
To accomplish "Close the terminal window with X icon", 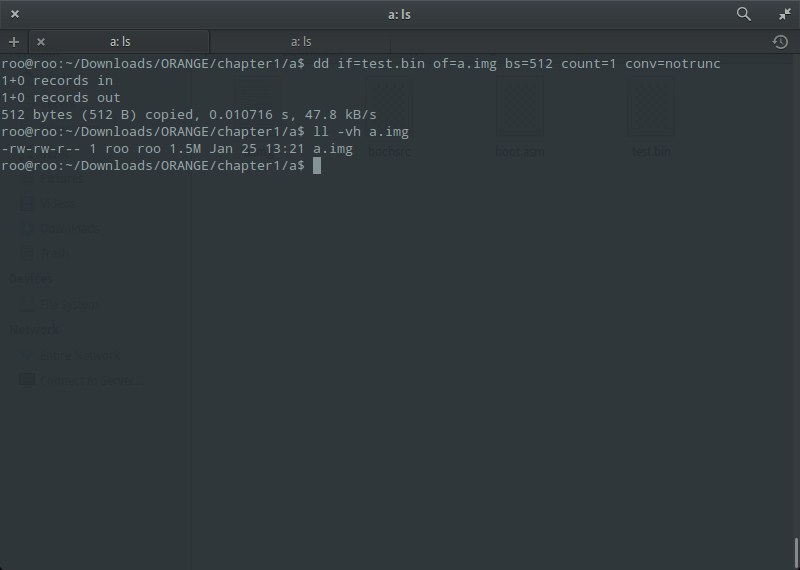I will [x=15, y=14].
